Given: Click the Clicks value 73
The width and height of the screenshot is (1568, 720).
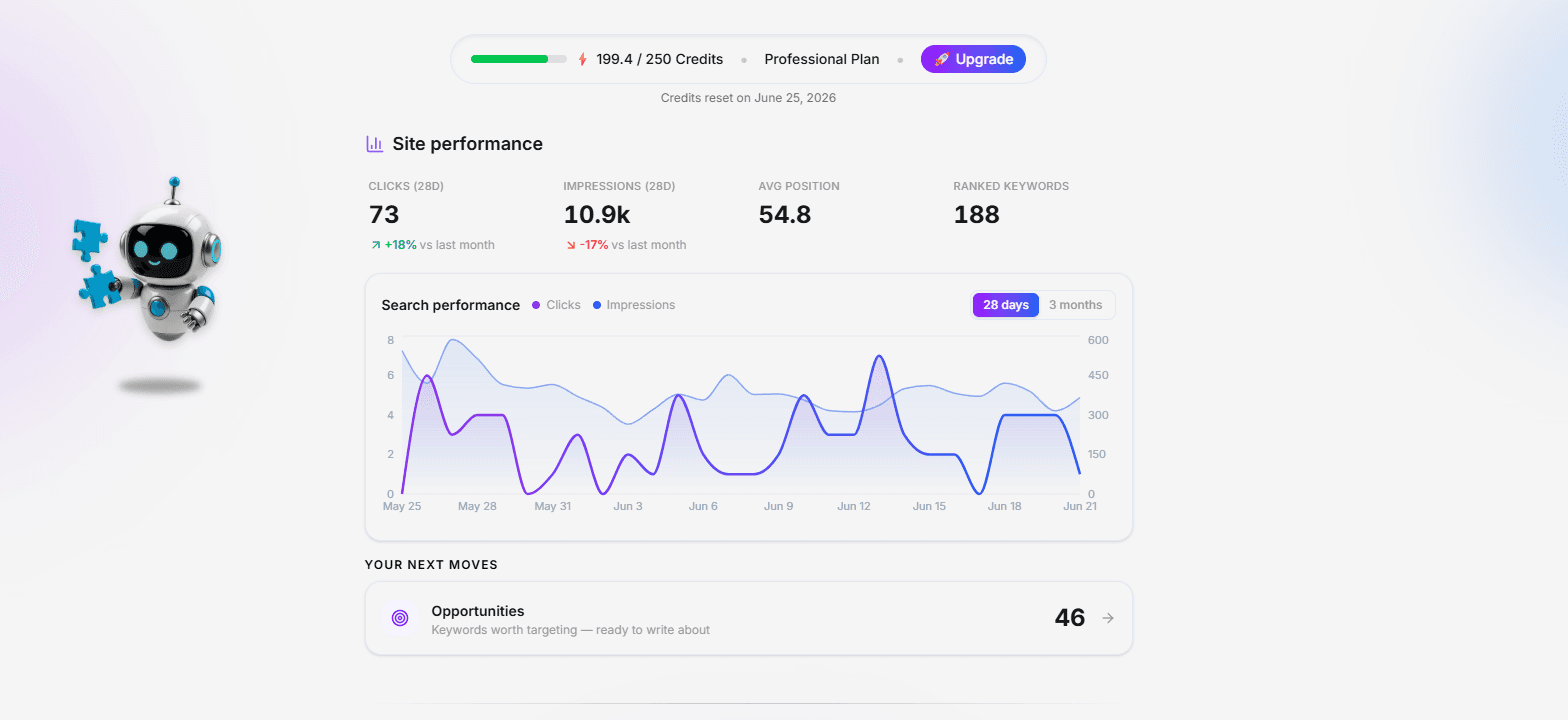Looking at the screenshot, I should click(384, 215).
